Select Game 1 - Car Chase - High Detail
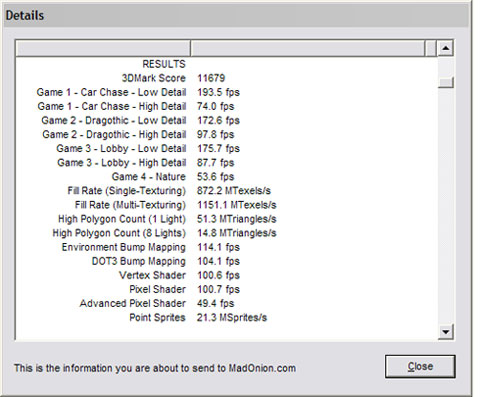The width and height of the screenshot is (480, 397). 112,106
